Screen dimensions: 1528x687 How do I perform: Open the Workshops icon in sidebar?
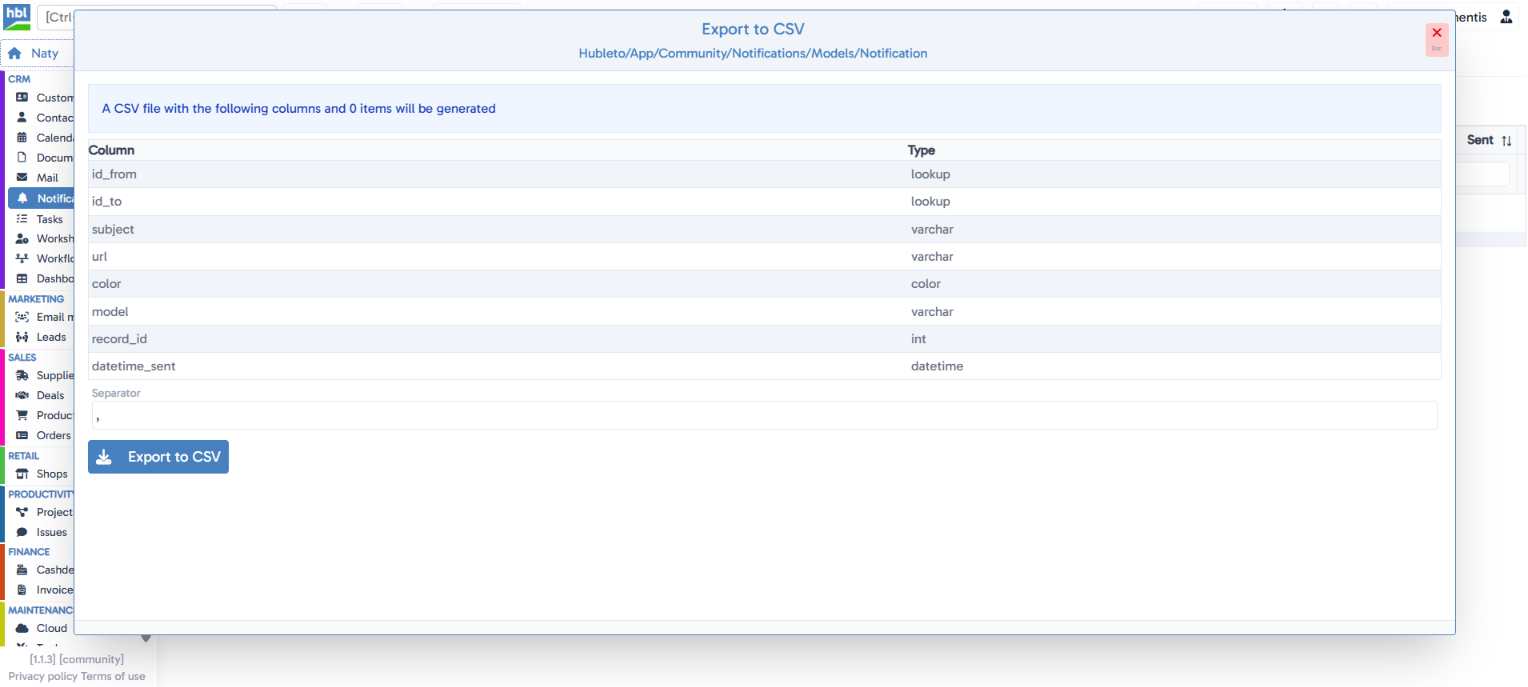pos(22,239)
